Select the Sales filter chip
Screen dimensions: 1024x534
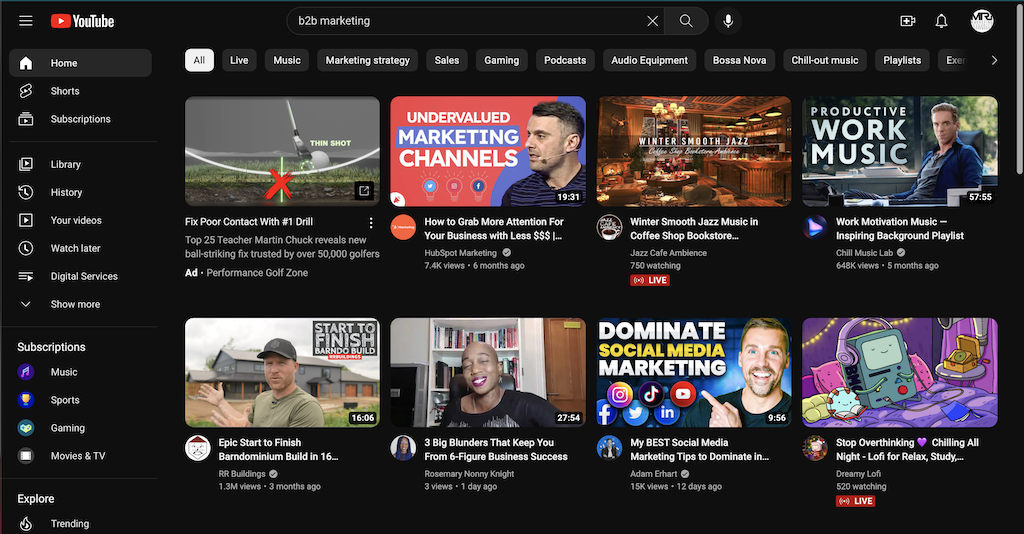point(447,60)
